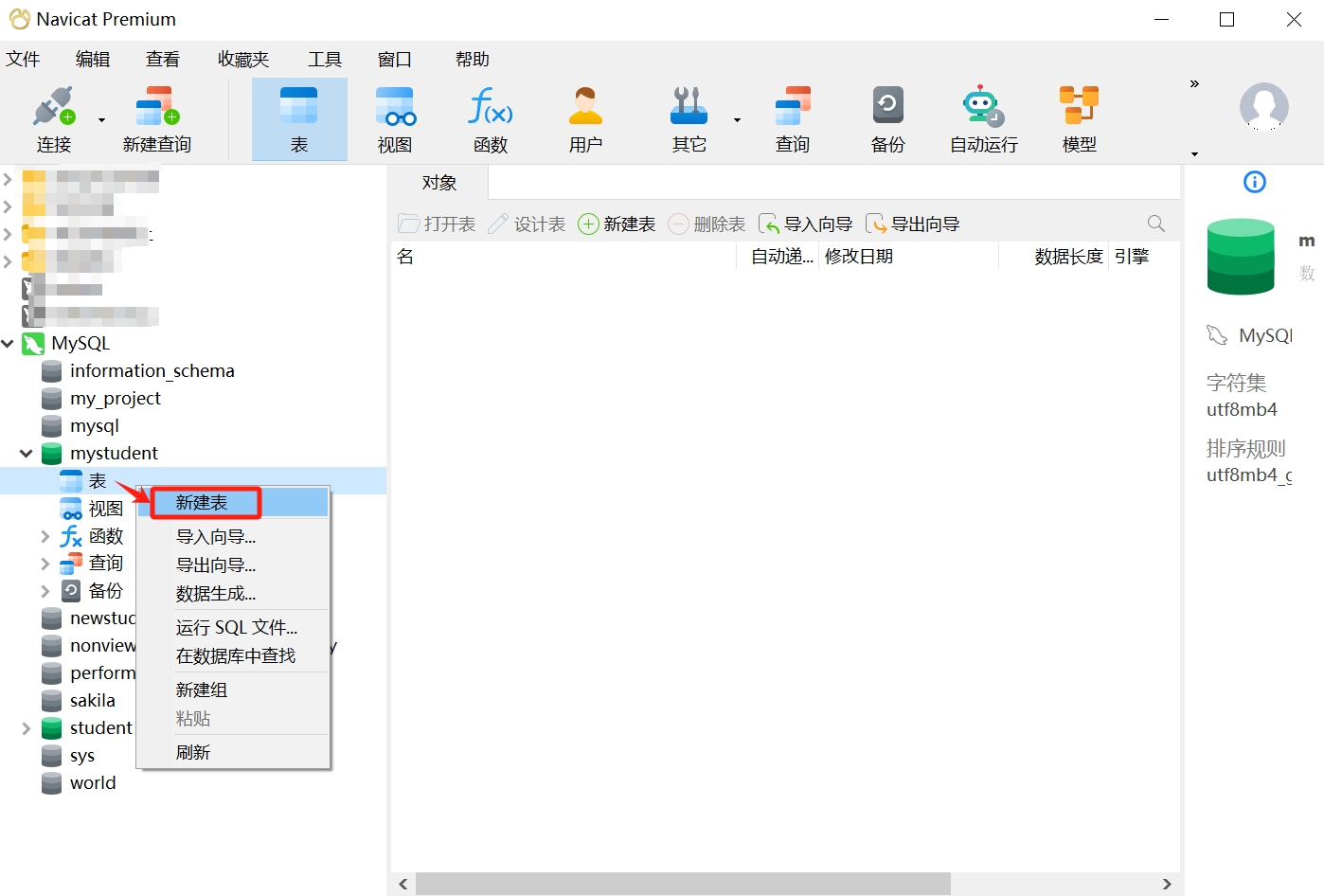Select 运行 SQL 文件 in context menu
This screenshot has height=896, width=1324.
pyautogui.click(x=236, y=627)
